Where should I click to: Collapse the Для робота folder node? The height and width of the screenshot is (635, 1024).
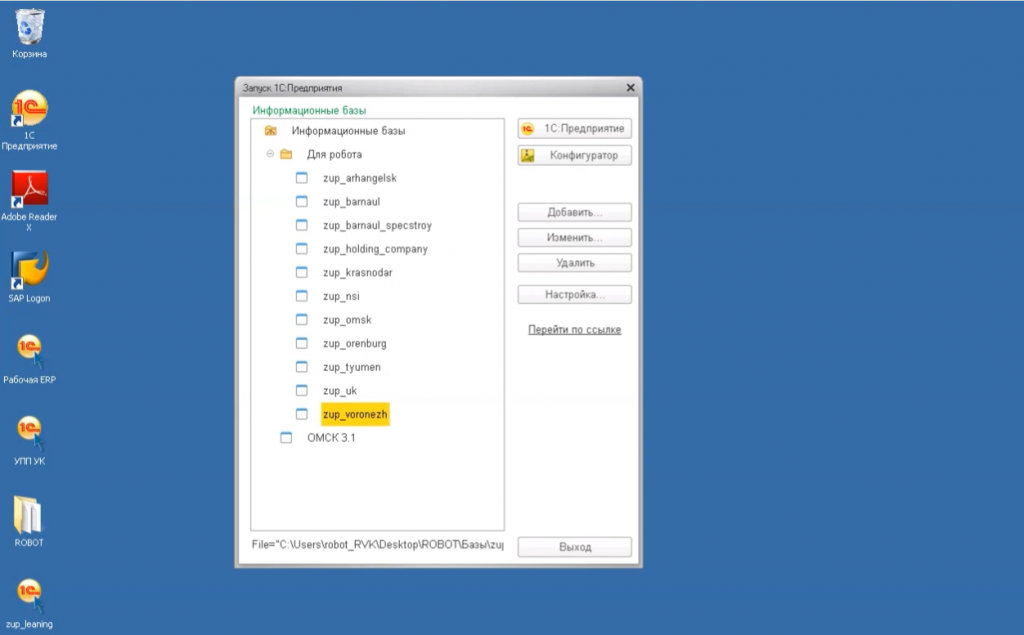click(x=270, y=154)
